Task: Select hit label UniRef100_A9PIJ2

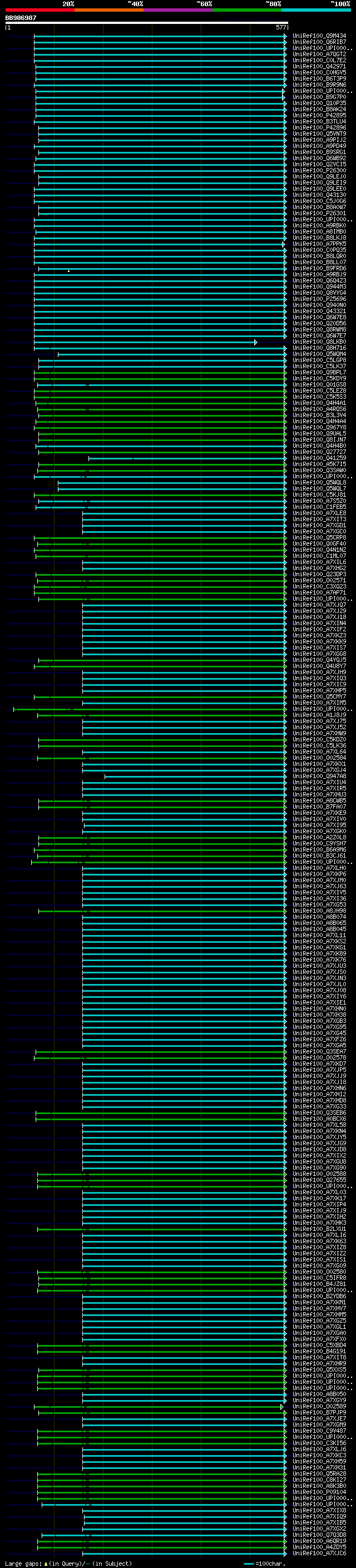Action: point(319,140)
